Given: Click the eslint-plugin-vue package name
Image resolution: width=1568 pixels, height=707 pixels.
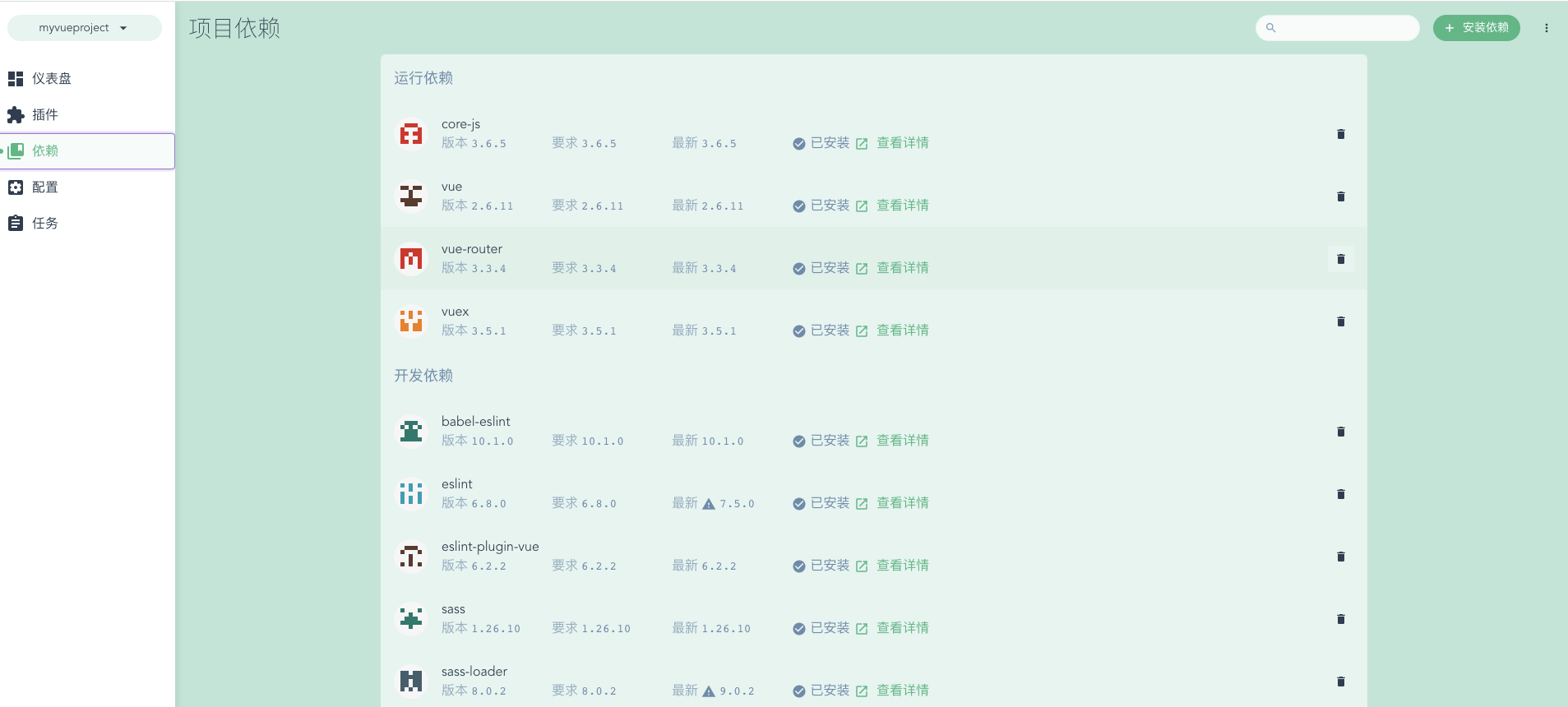Looking at the screenshot, I should [x=490, y=547].
